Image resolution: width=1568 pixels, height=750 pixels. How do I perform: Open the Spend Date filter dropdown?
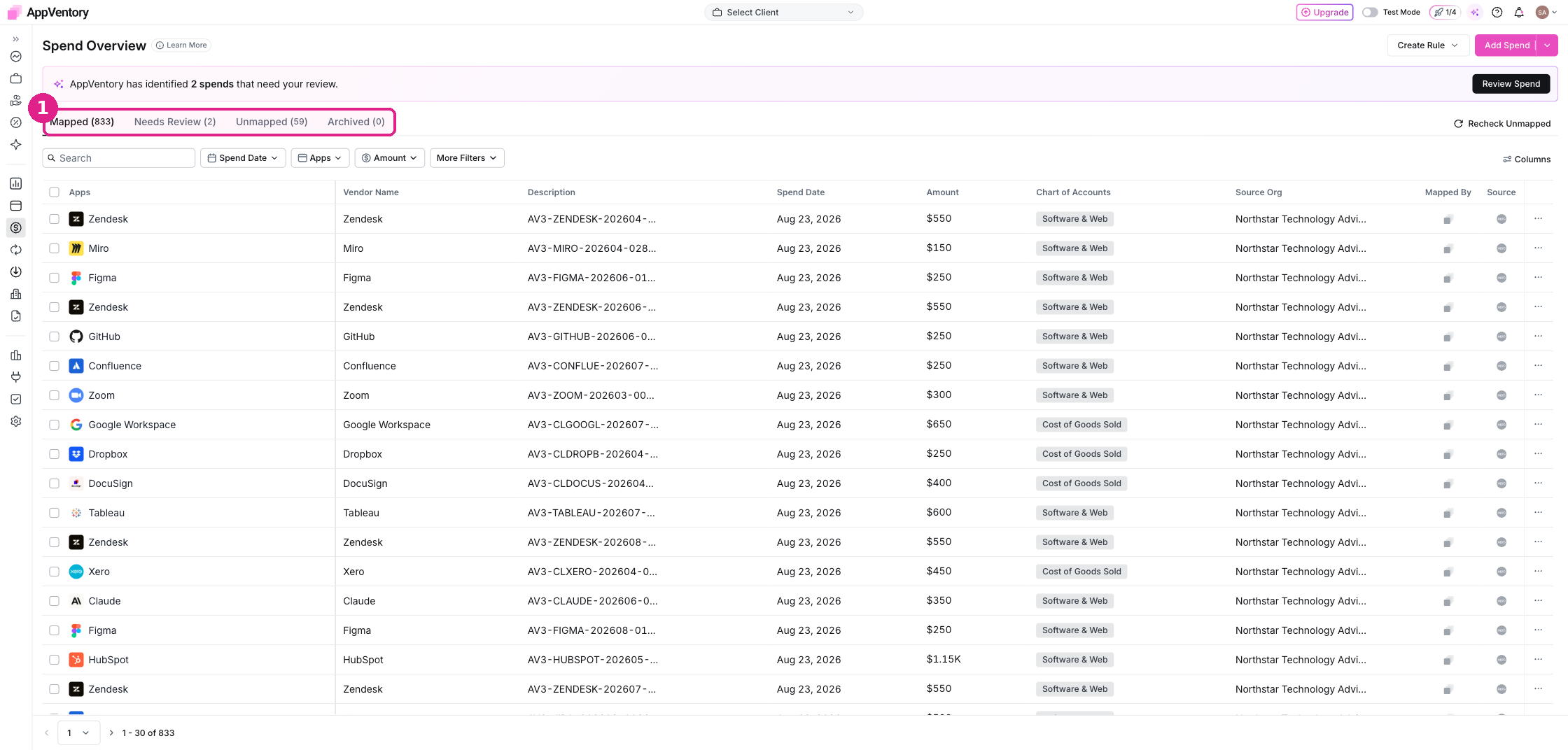[242, 157]
